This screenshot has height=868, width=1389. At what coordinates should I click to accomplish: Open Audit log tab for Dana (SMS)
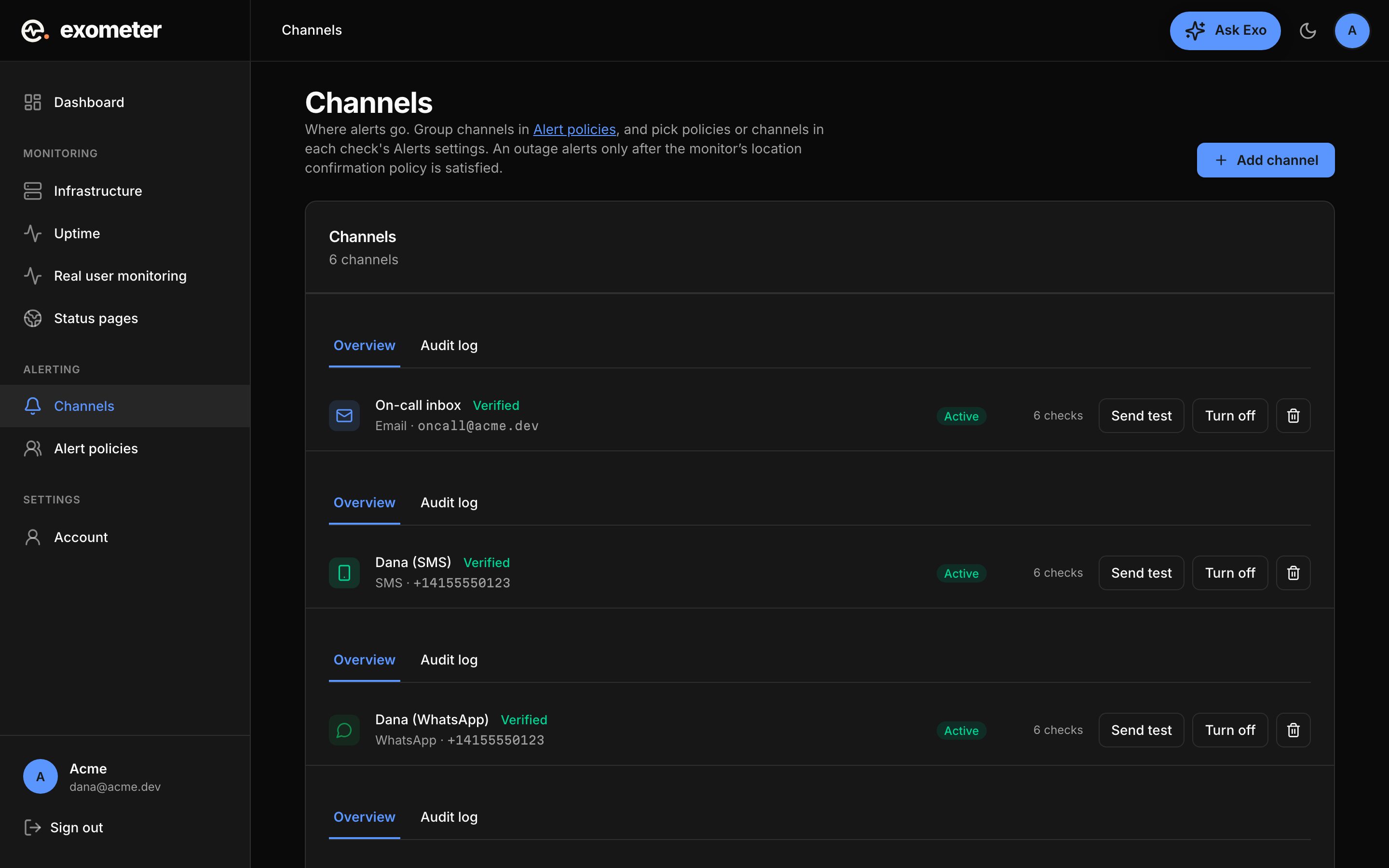449,503
